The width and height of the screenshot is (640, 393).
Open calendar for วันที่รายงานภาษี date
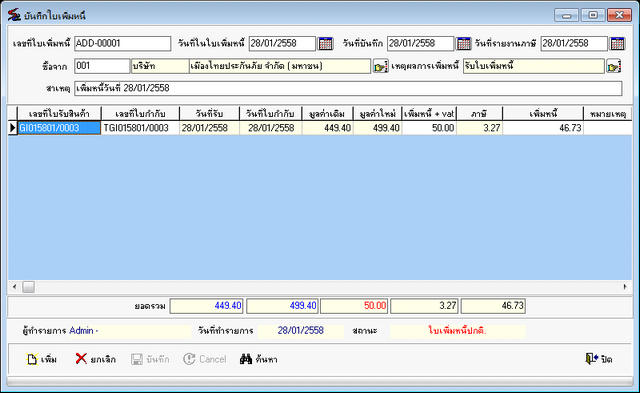(x=617, y=43)
